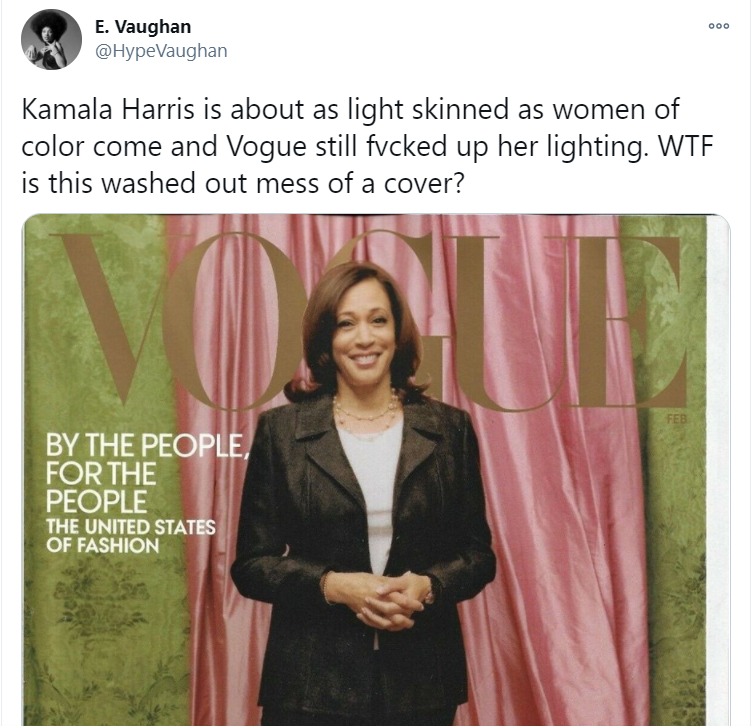The height and width of the screenshot is (726, 755).
Task: Click the pearl necklace in the photo
Action: pos(366,409)
